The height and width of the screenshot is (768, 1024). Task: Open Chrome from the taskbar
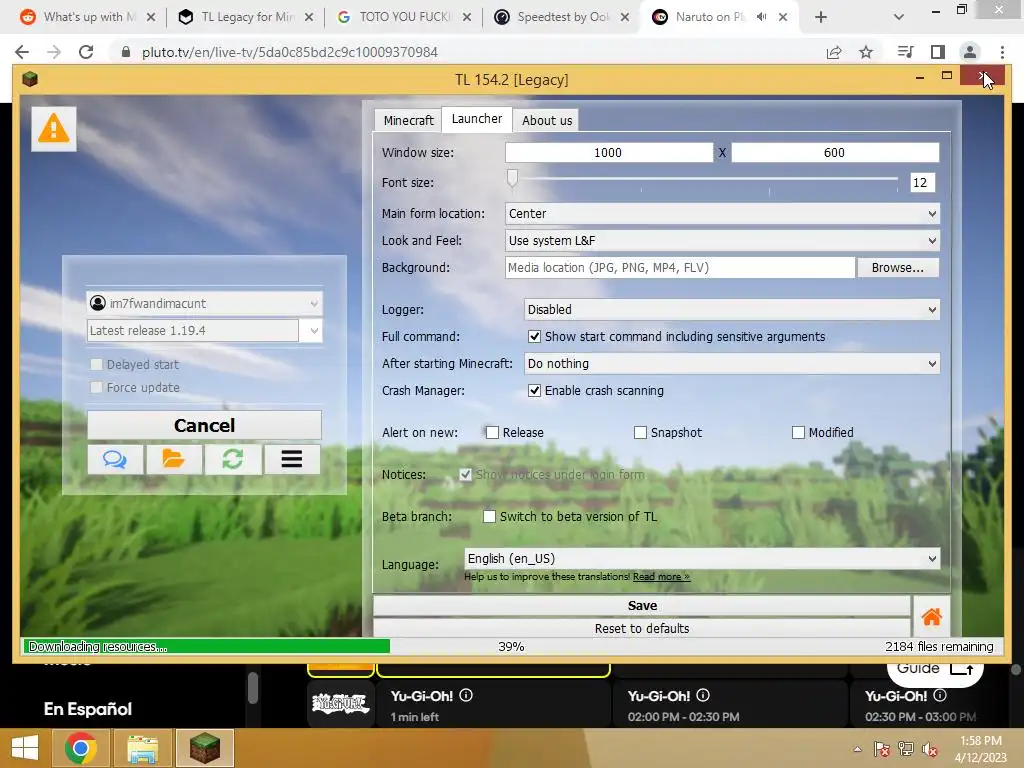coord(80,748)
